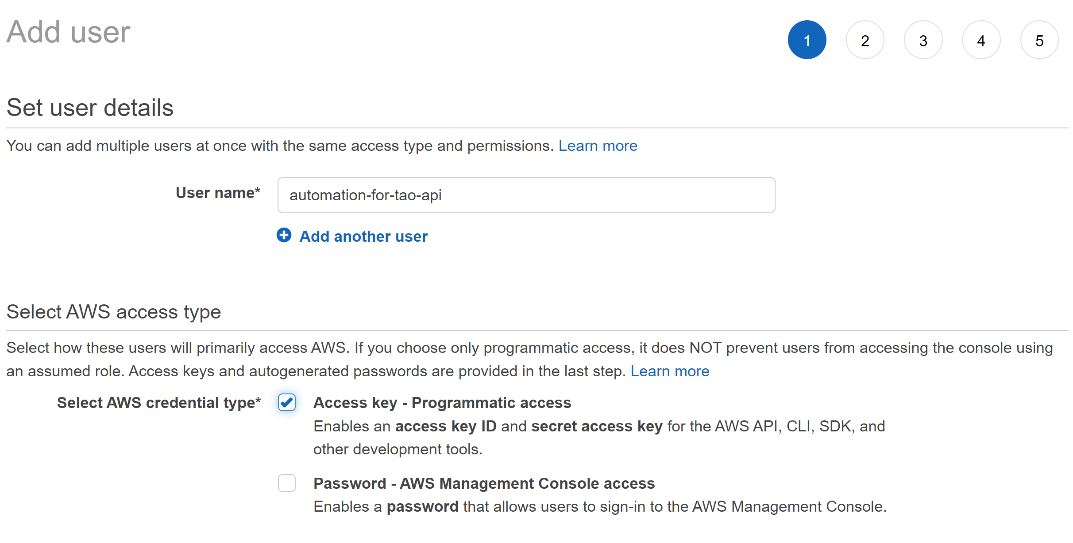Enable Password - AWS Management Console access checkbox
Viewport: 1073px width, 543px height.
287,483
